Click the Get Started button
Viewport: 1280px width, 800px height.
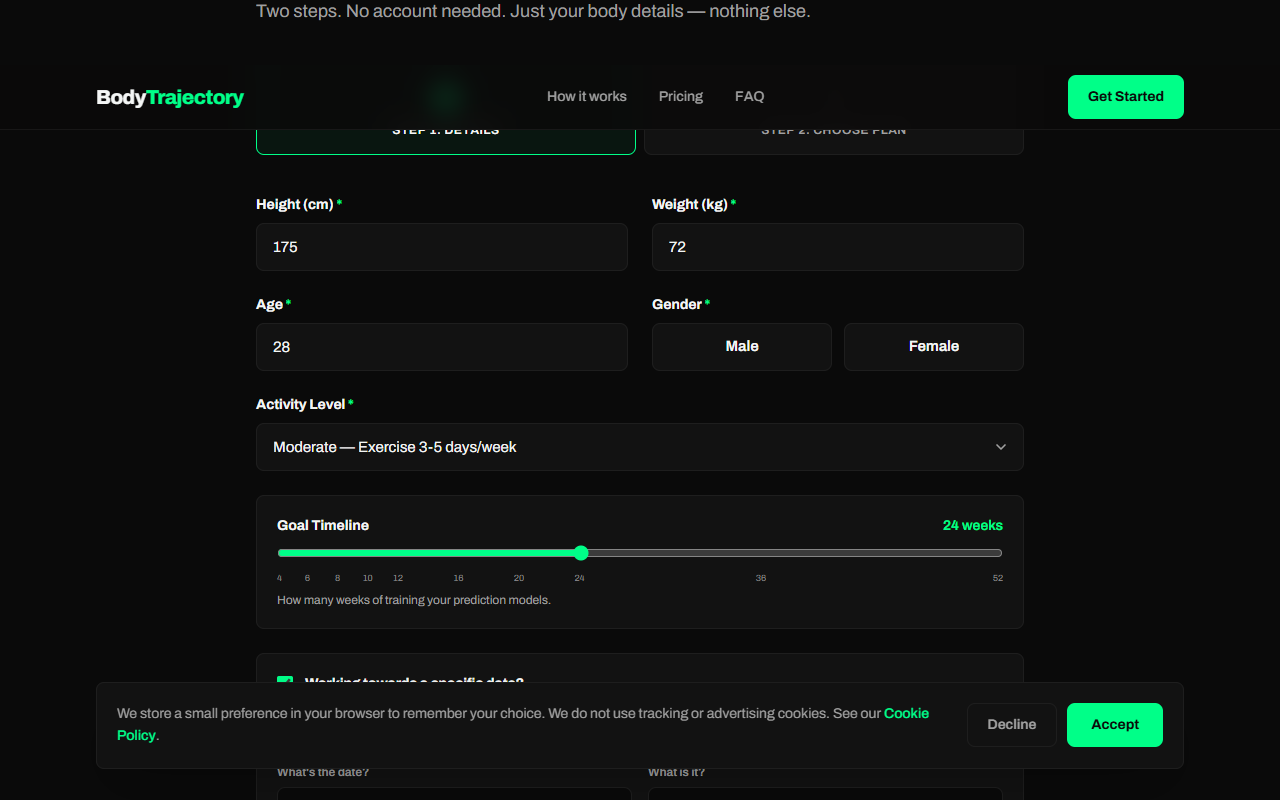[1126, 97]
